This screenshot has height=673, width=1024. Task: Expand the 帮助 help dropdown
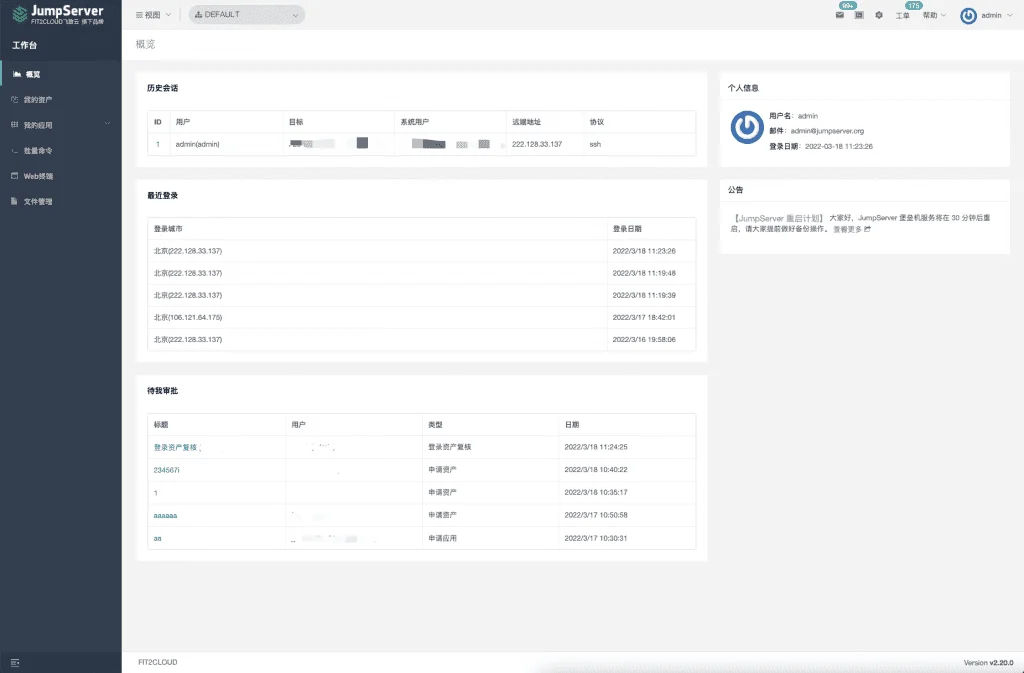click(x=934, y=15)
